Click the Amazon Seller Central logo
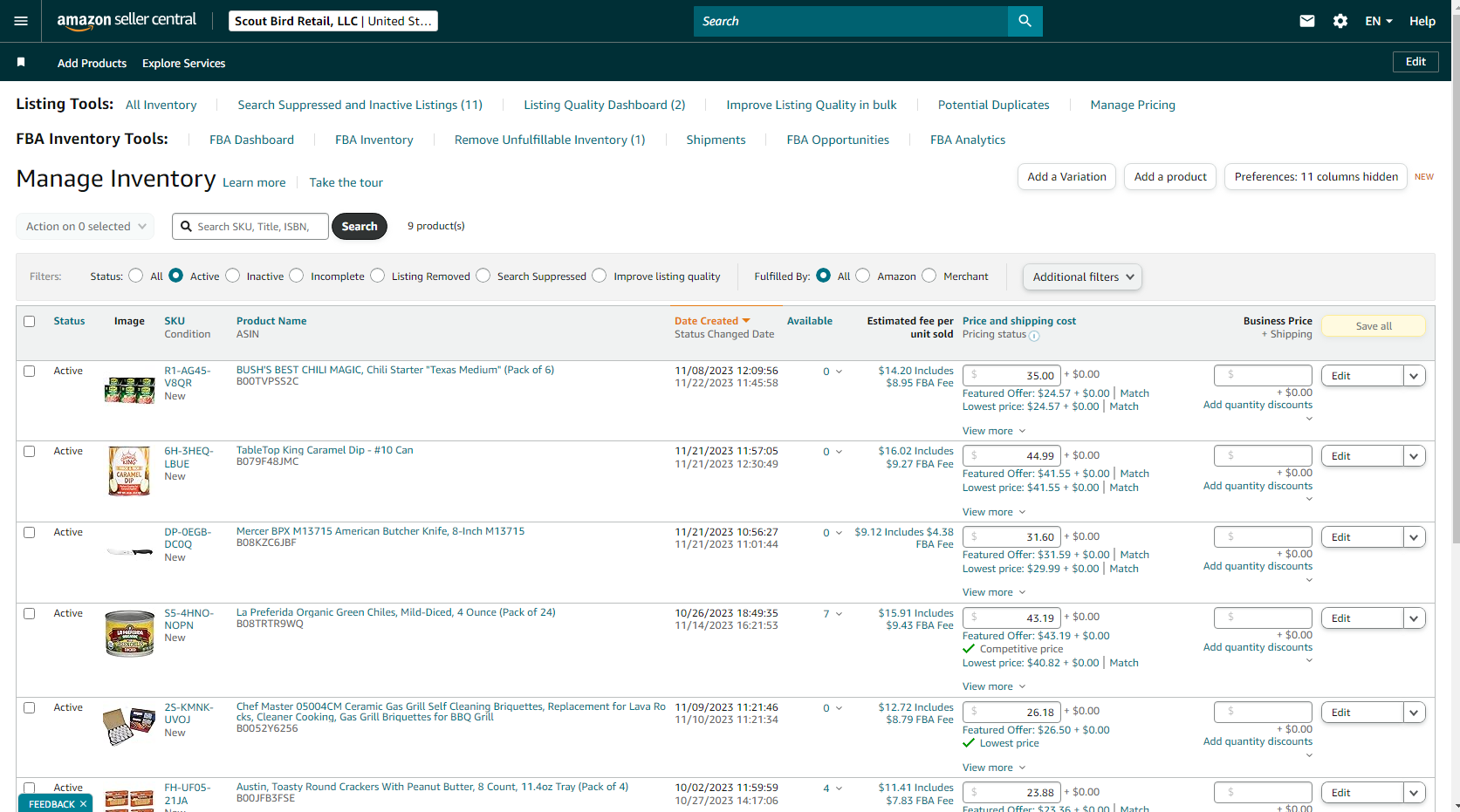This screenshot has width=1460, height=812. (x=127, y=21)
